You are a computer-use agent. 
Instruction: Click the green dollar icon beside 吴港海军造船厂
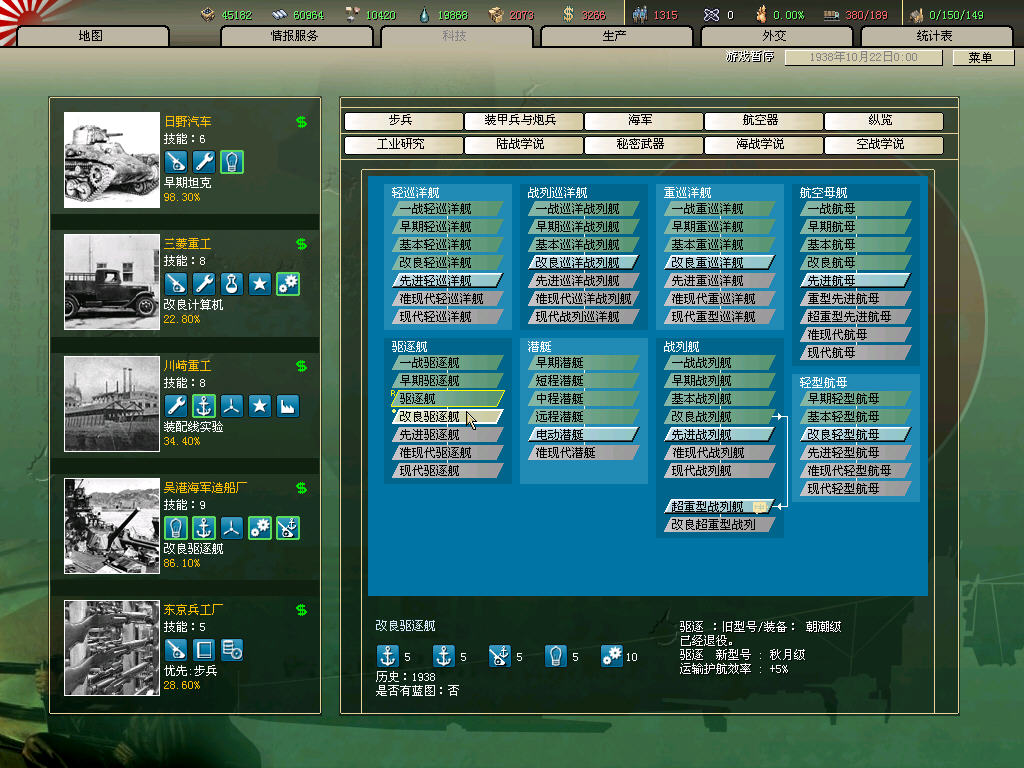click(x=301, y=488)
